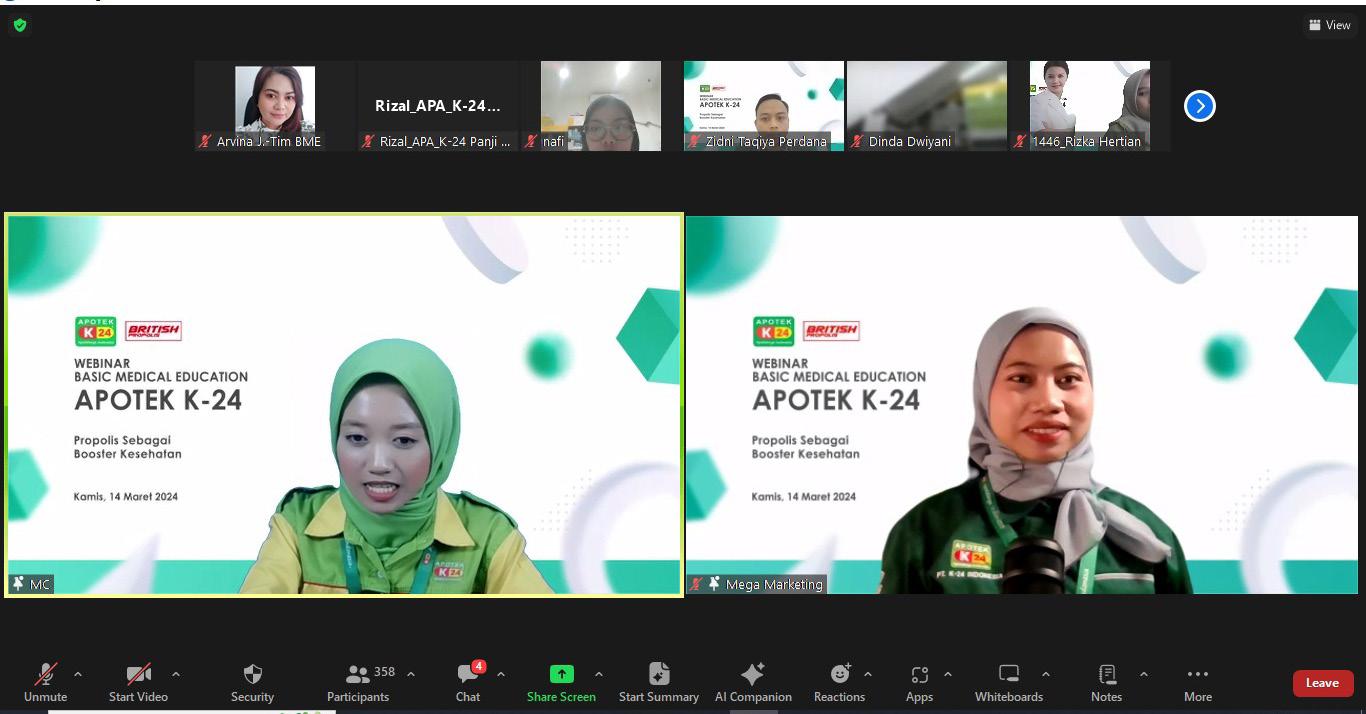Click muted mic icon on Rizal_APA_K-24's tile
The width and height of the screenshot is (1366, 714).
pyautogui.click(x=369, y=141)
